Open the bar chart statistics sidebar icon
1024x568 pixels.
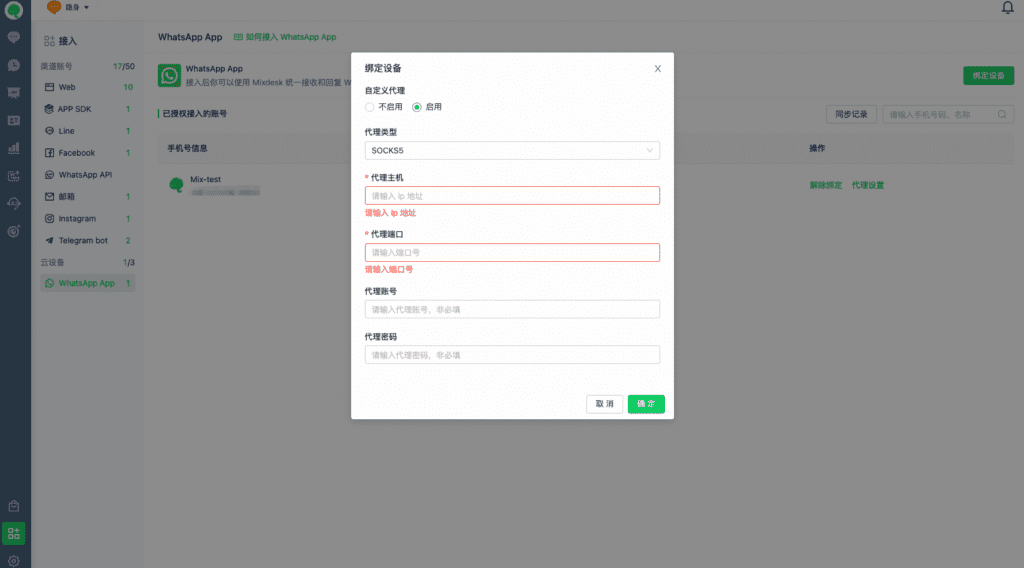[x=14, y=148]
